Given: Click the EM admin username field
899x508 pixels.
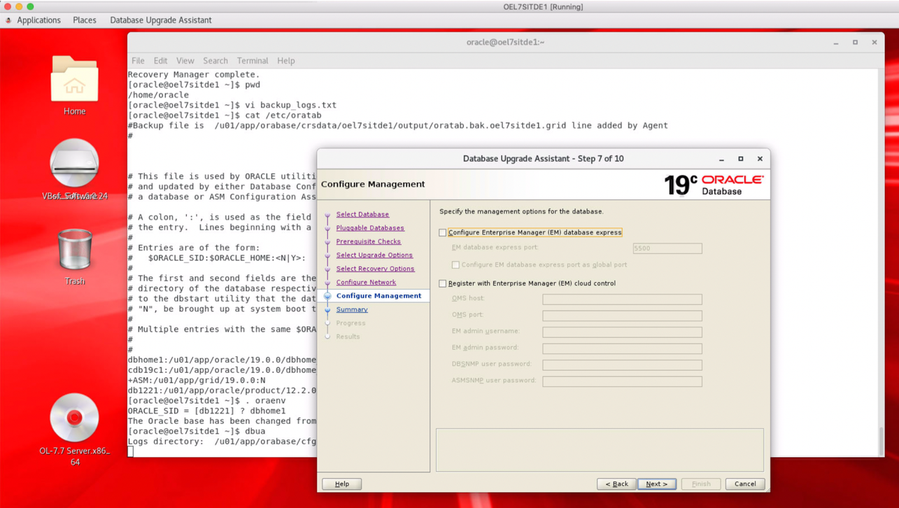Looking at the screenshot, I should click(622, 332).
